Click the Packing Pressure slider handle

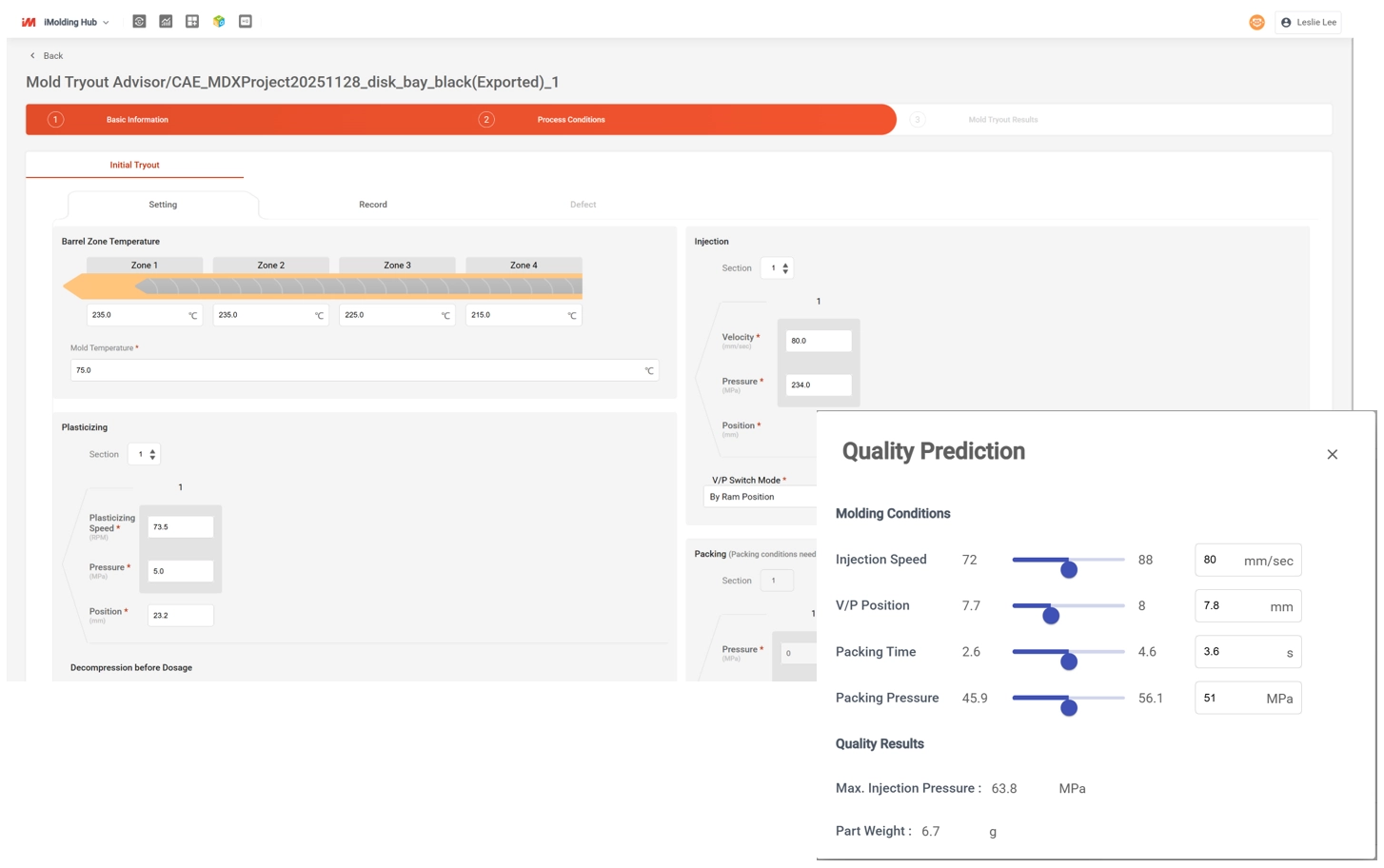[1069, 707]
